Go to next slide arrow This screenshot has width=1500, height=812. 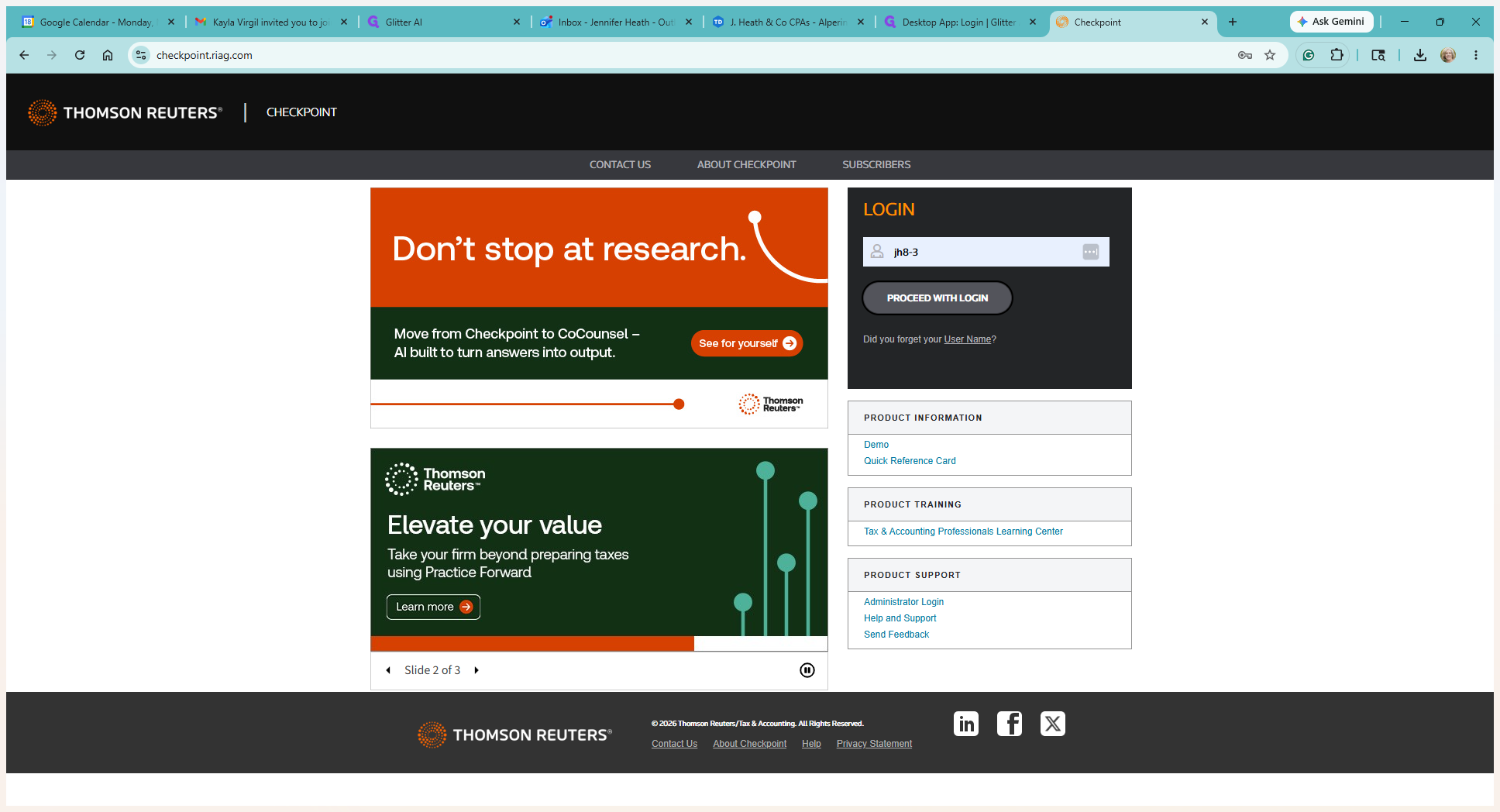476,670
